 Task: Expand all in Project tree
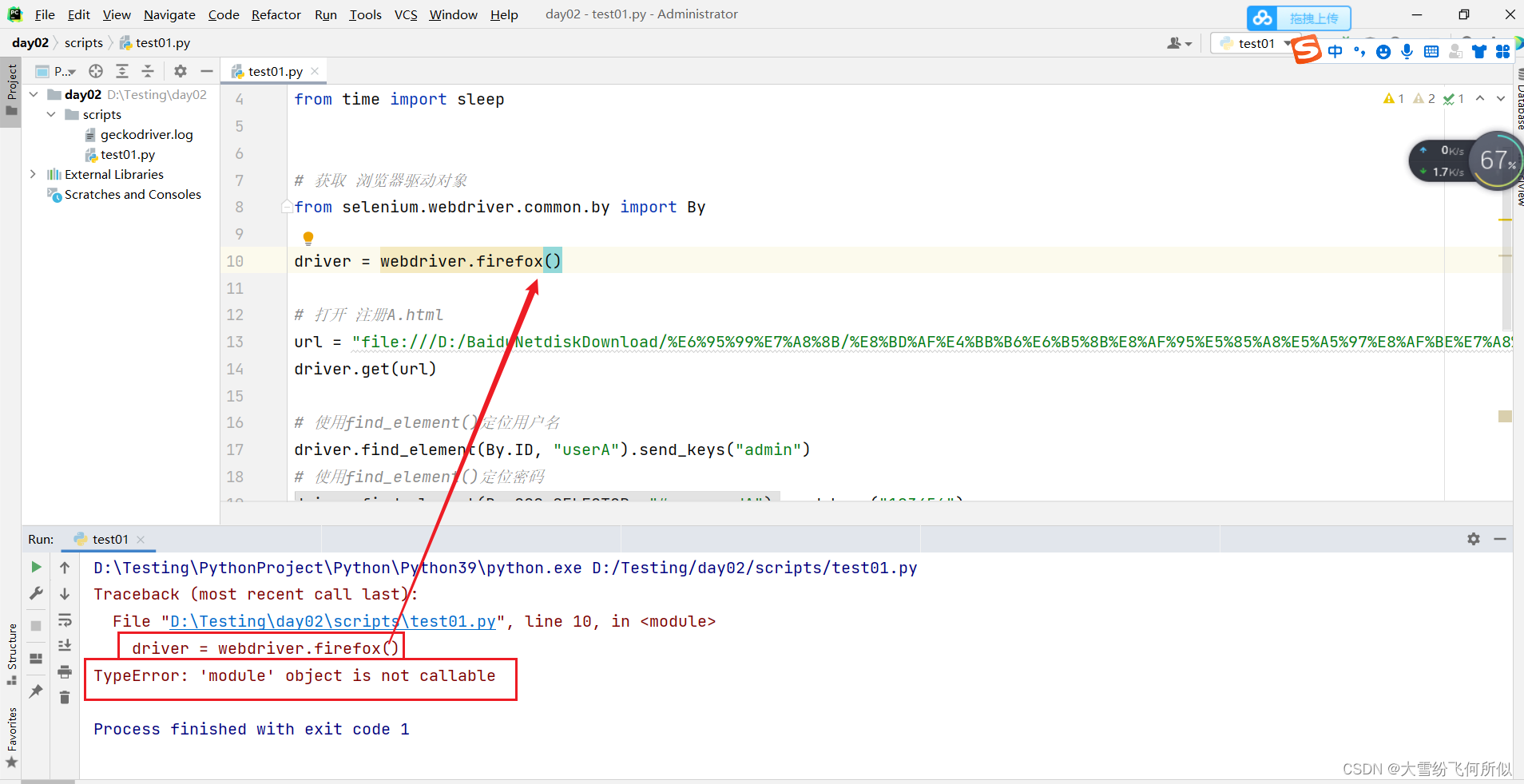coord(122,71)
